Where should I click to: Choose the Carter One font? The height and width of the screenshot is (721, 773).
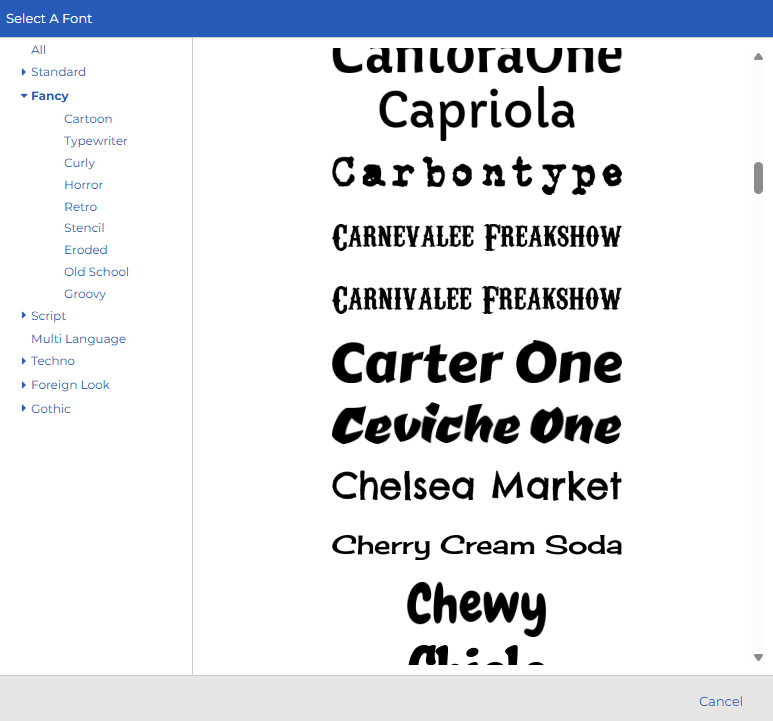[x=476, y=363]
